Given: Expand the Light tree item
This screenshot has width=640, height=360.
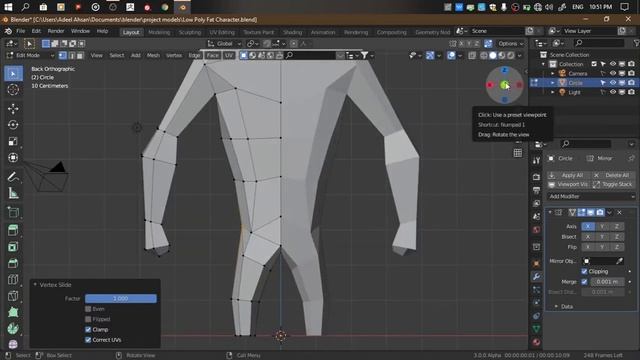Looking at the screenshot, I should pyautogui.click(x=553, y=92).
